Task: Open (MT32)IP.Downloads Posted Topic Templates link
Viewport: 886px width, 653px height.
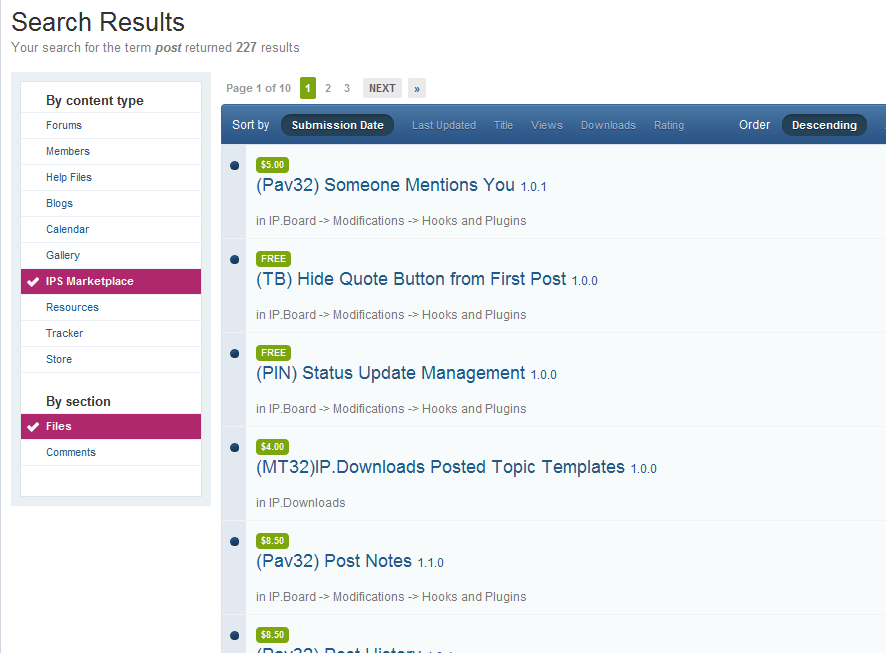Action: (440, 467)
